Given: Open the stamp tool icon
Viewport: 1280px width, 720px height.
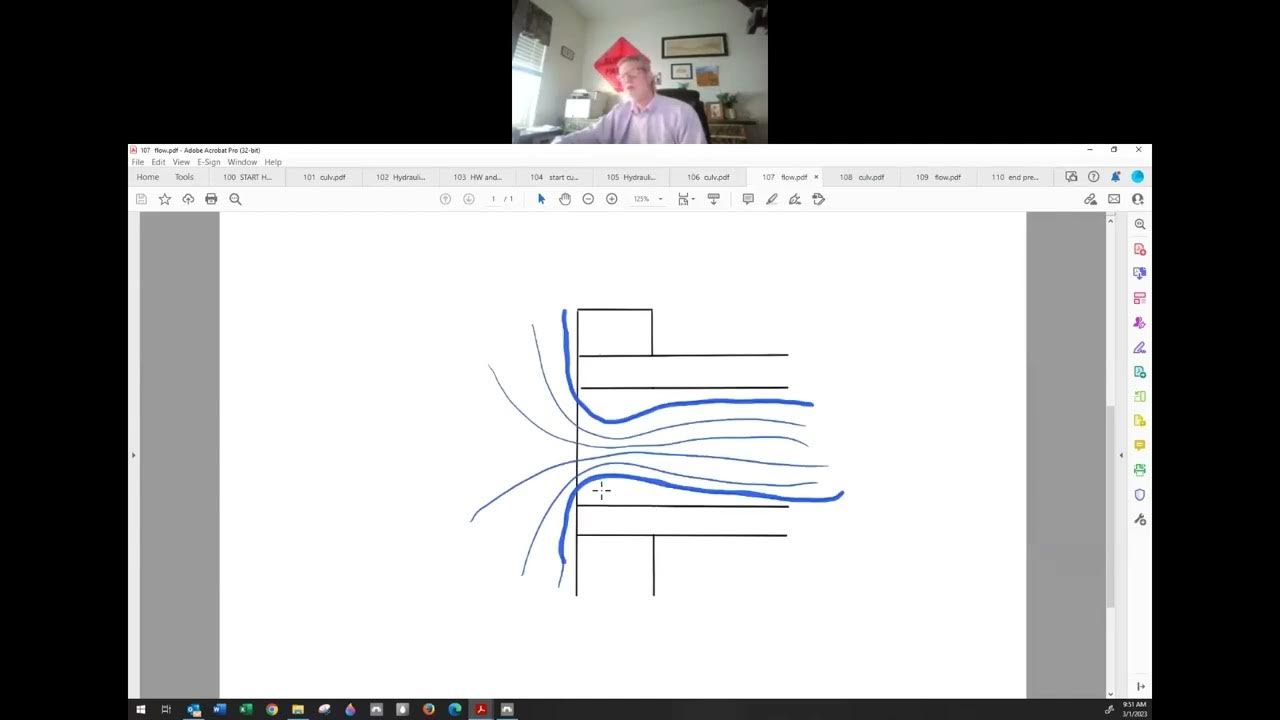Looking at the screenshot, I should pyautogui.click(x=818, y=199).
